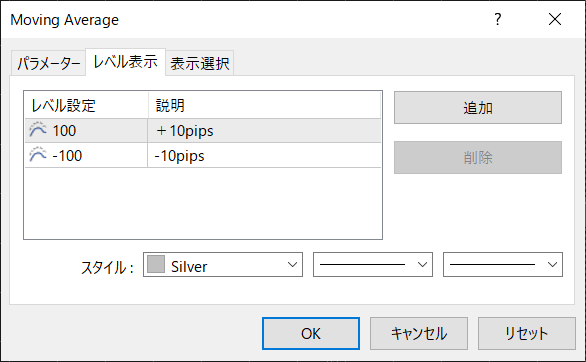Image resolution: width=586 pixels, height=362 pixels.
Task: Click the indicator icon beside level 100
Action: pyautogui.click(x=38, y=130)
